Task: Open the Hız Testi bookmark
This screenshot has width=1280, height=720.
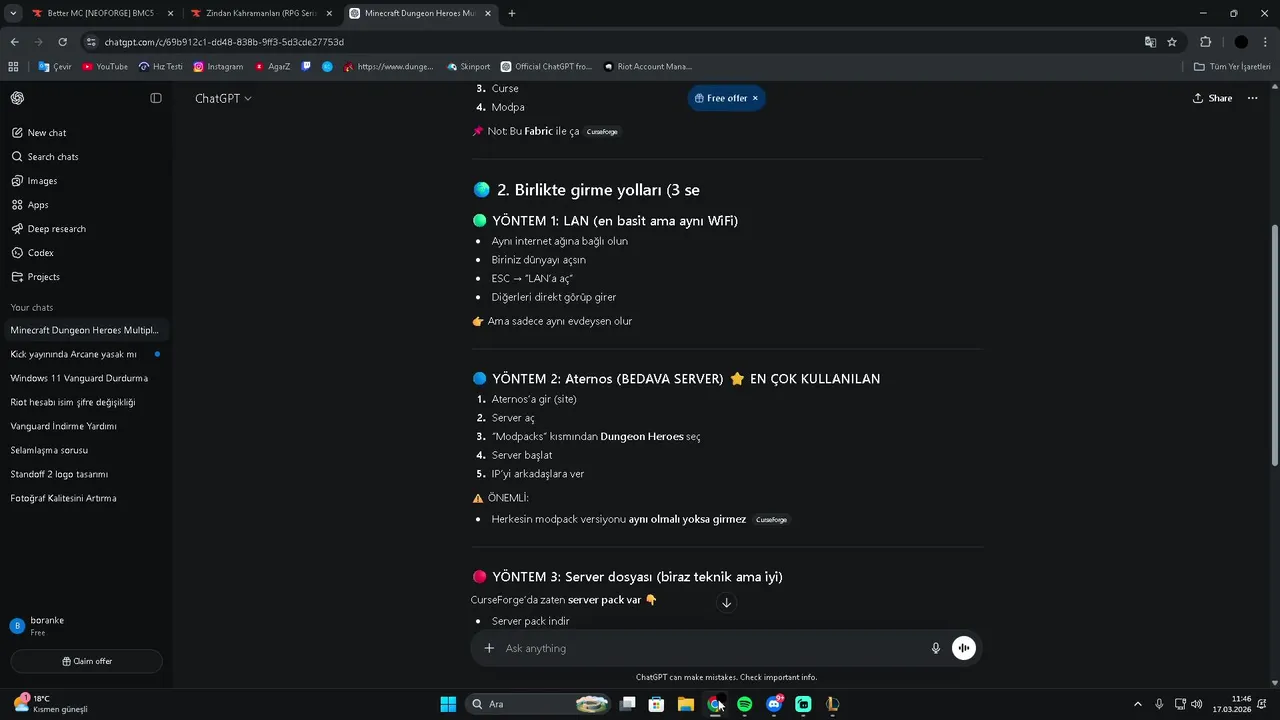Action: point(161,67)
